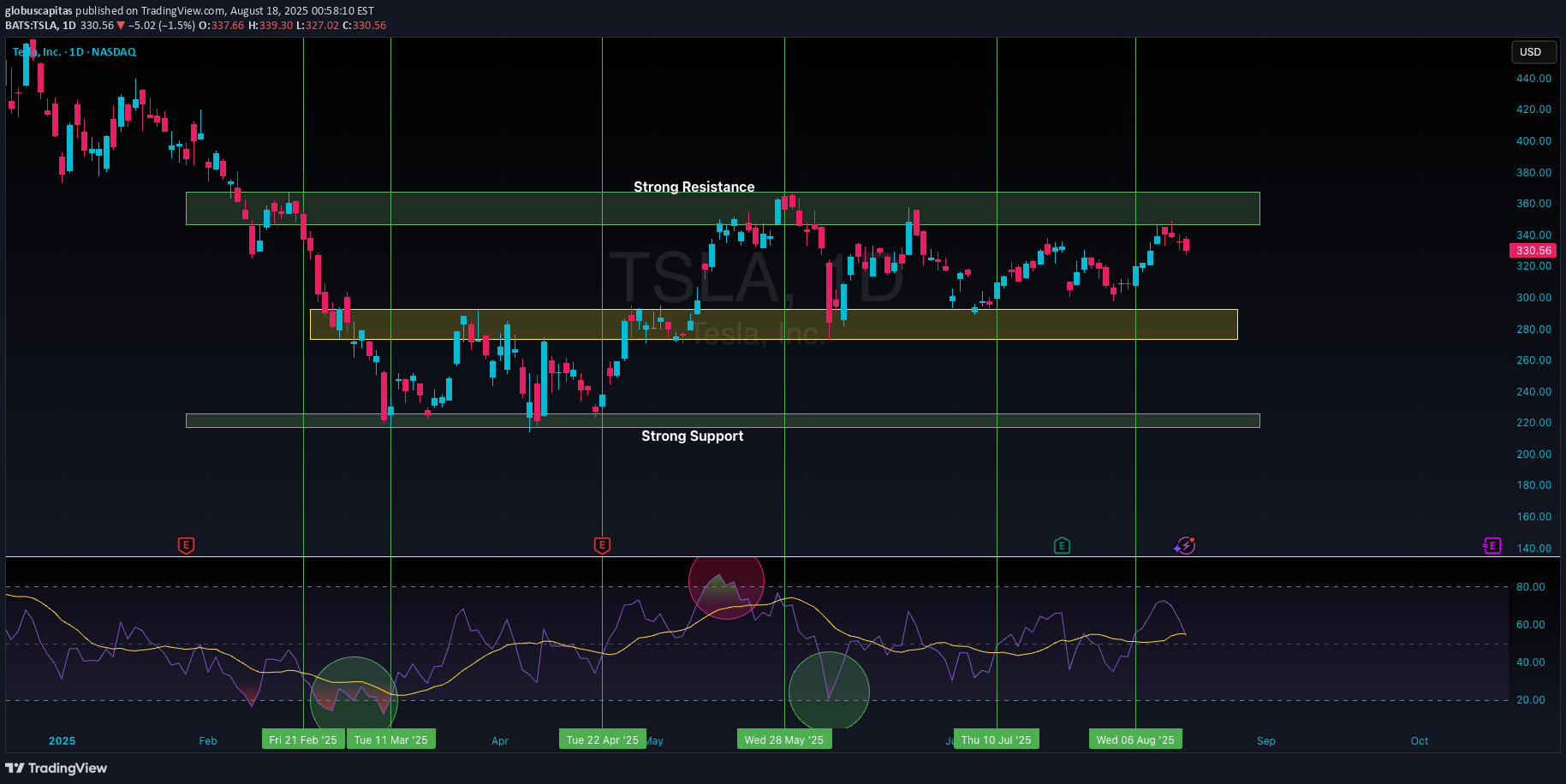Open the USD currency selector

point(1533,52)
